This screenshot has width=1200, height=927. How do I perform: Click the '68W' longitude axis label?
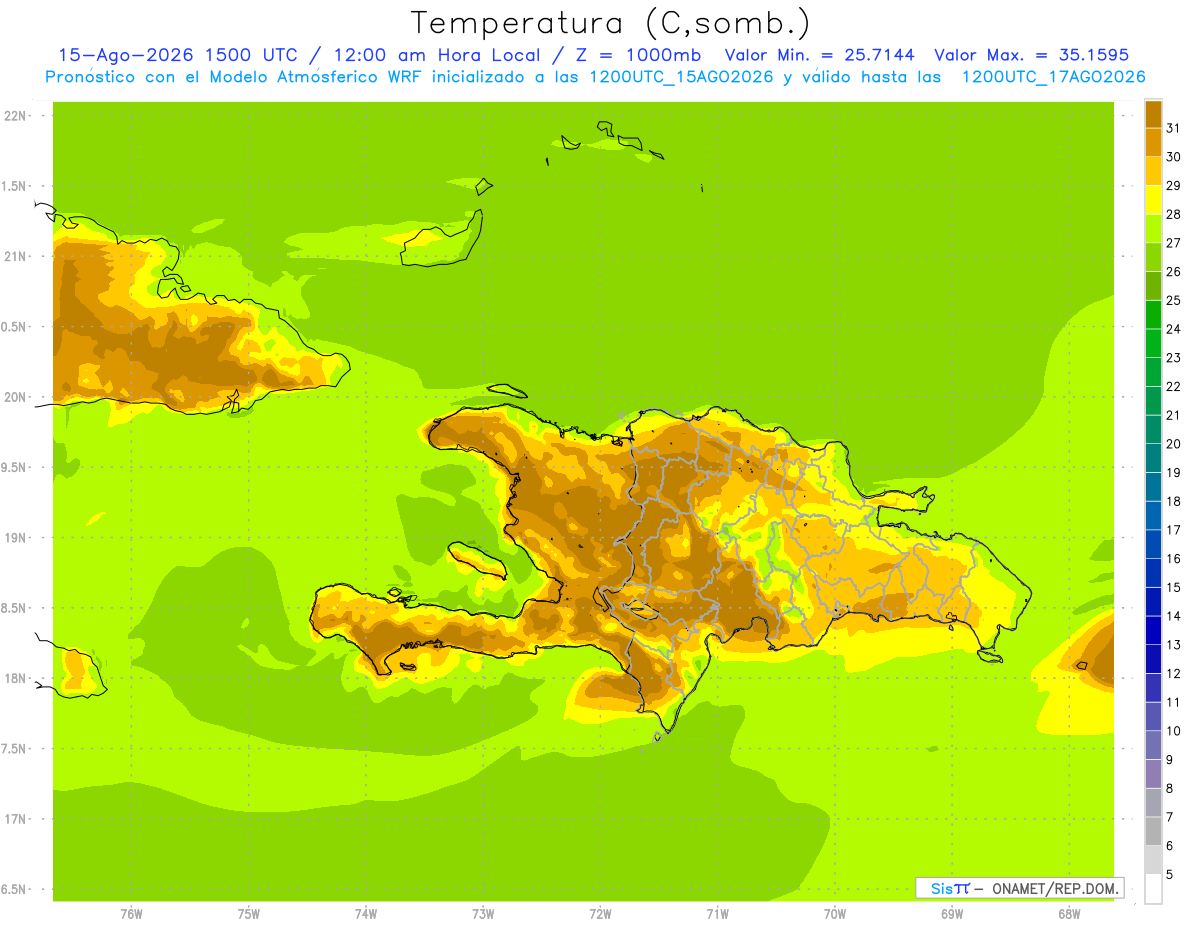click(1069, 914)
